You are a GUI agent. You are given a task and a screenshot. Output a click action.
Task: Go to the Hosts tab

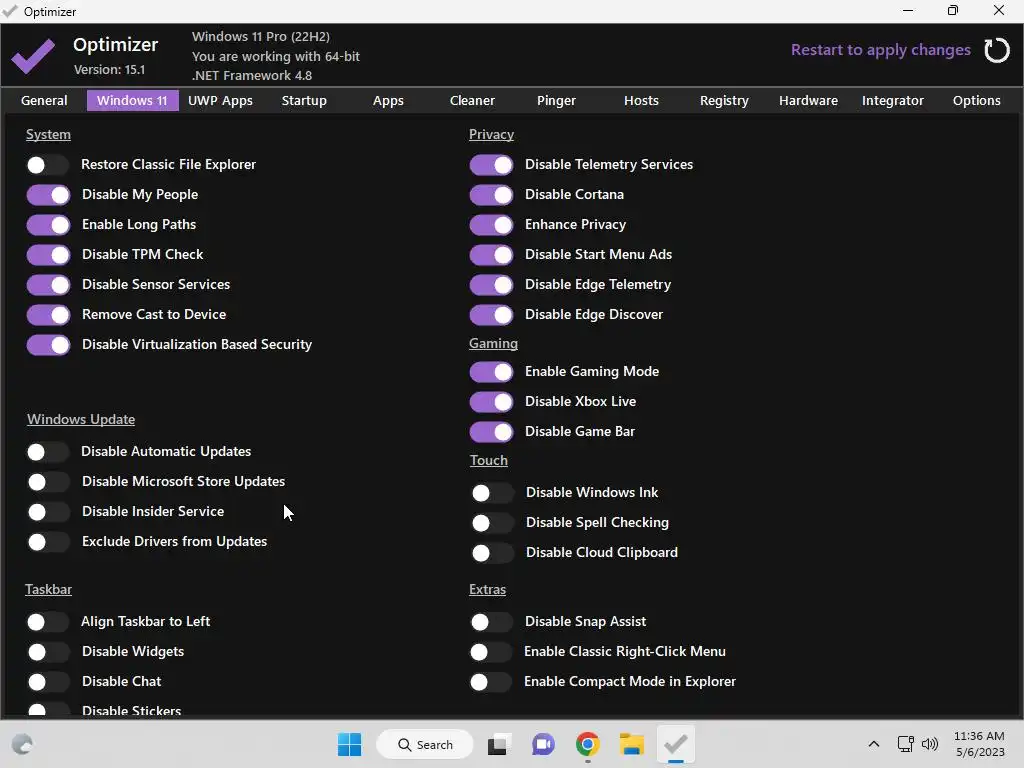tap(641, 101)
